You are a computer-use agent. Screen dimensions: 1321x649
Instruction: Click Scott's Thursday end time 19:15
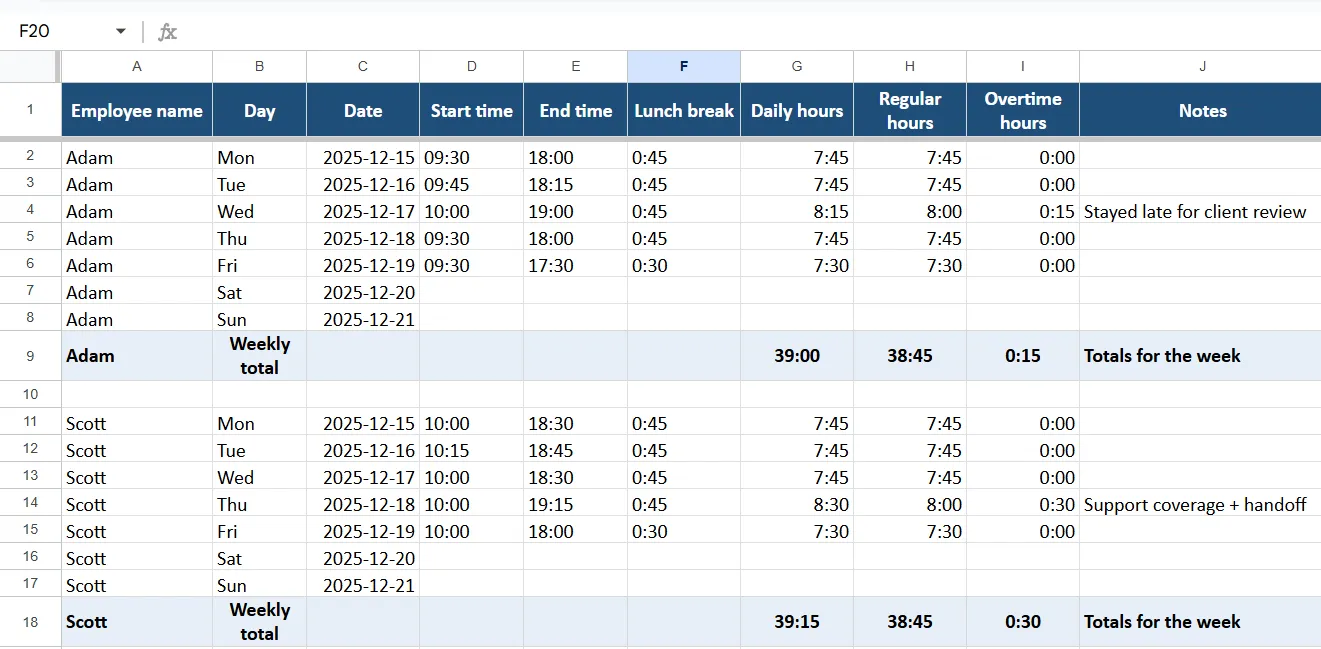(x=576, y=504)
